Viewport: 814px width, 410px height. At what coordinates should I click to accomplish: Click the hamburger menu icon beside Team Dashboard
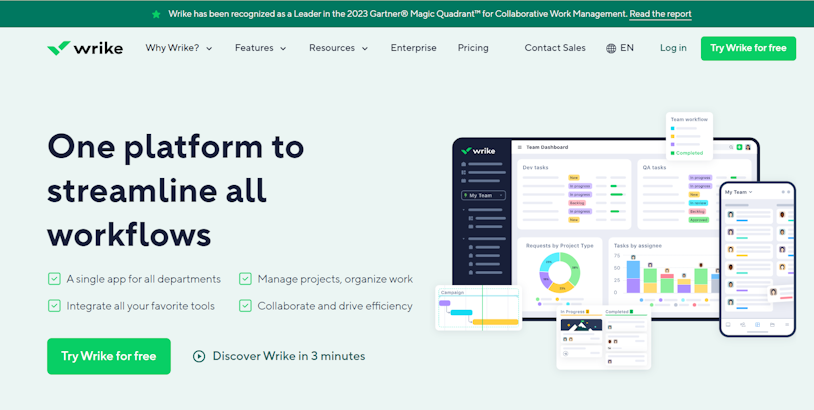tap(520, 147)
